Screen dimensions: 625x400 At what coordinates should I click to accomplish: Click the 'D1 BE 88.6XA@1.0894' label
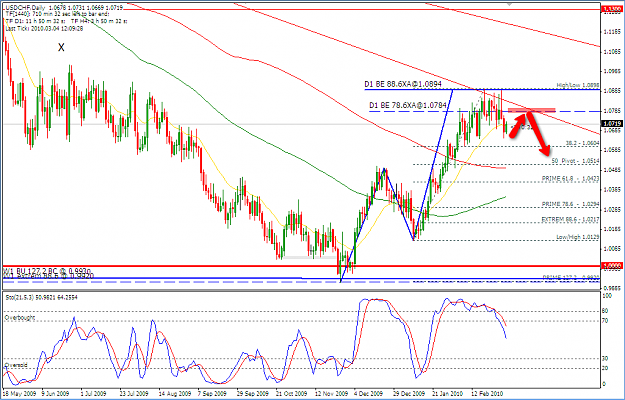pyautogui.click(x=403, y=84)
